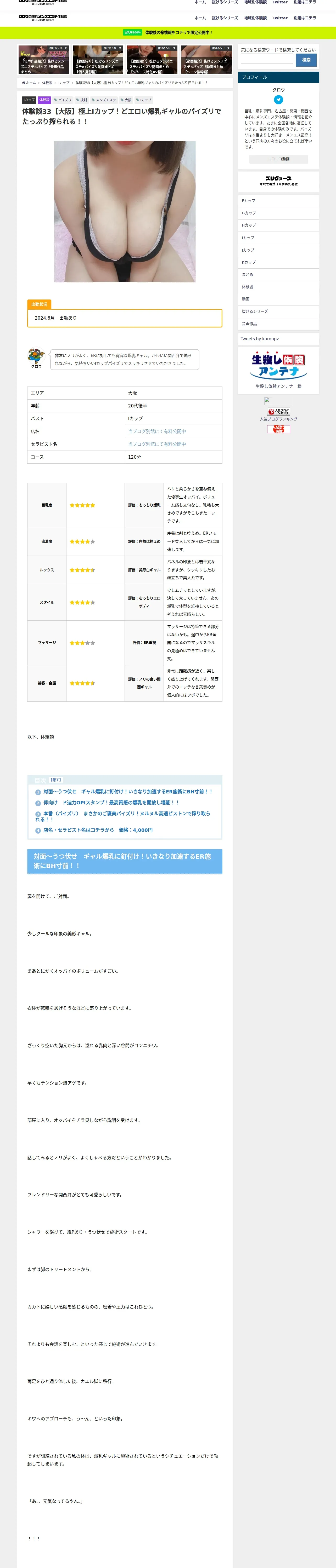This screenshot has height=1568, width=336.
Task: Select the purple 体験談 category label
Action: coord(44,100)
